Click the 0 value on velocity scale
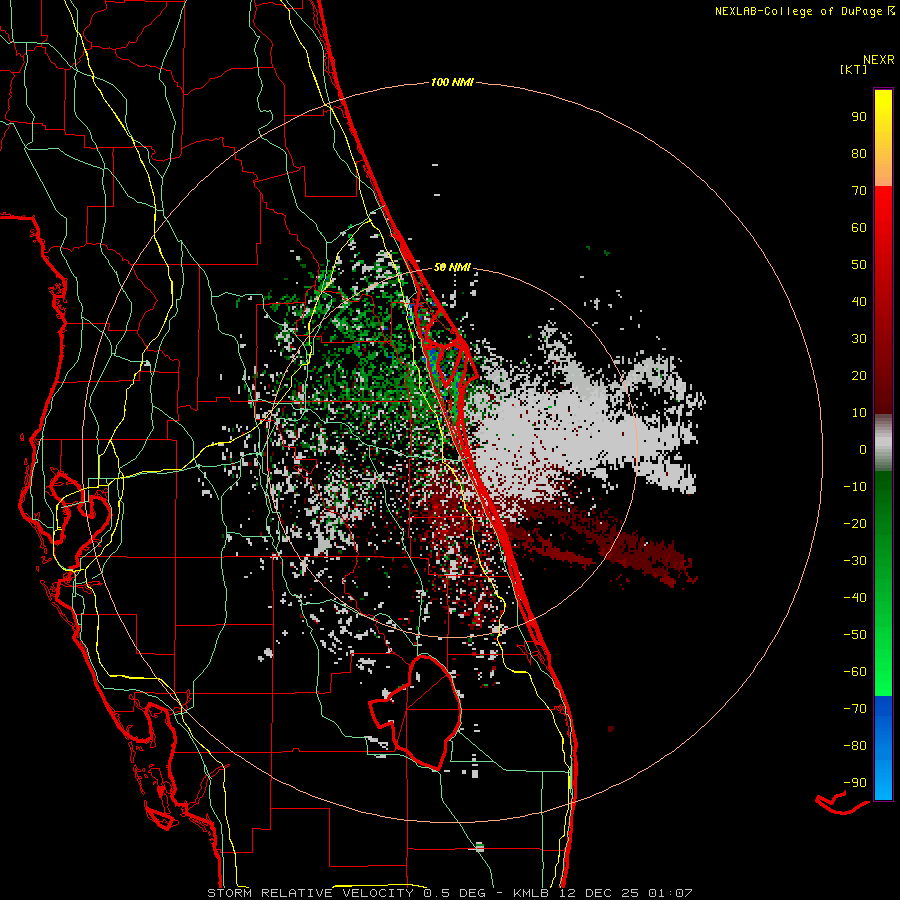900x900 pixels. [863, 449]
